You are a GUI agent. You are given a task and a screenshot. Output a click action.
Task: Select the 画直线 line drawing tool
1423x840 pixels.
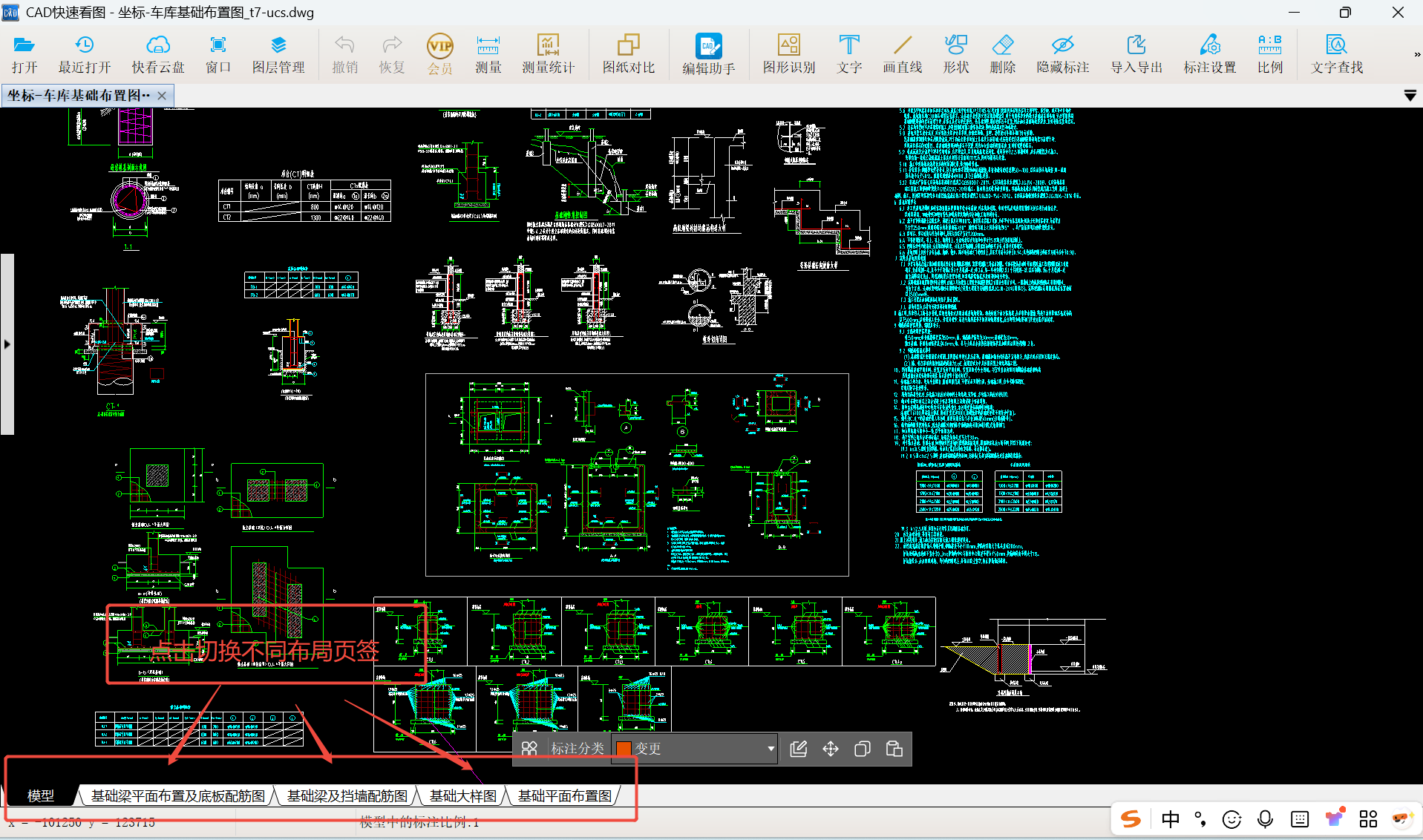pyautogui.click(x=902, y=54)
